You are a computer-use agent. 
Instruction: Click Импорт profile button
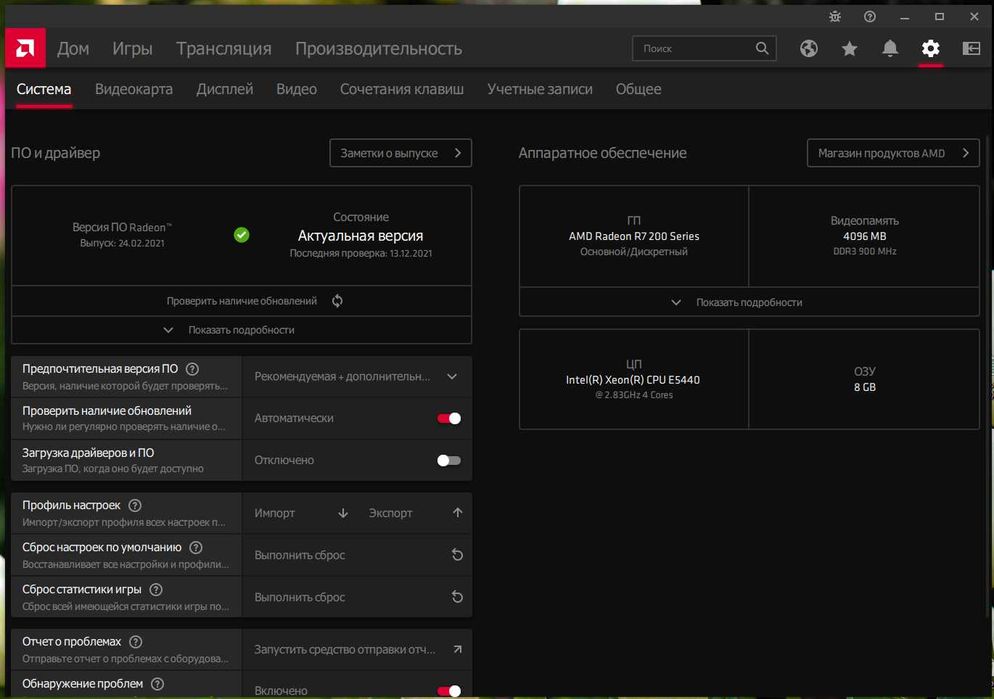tap(301, 513)
